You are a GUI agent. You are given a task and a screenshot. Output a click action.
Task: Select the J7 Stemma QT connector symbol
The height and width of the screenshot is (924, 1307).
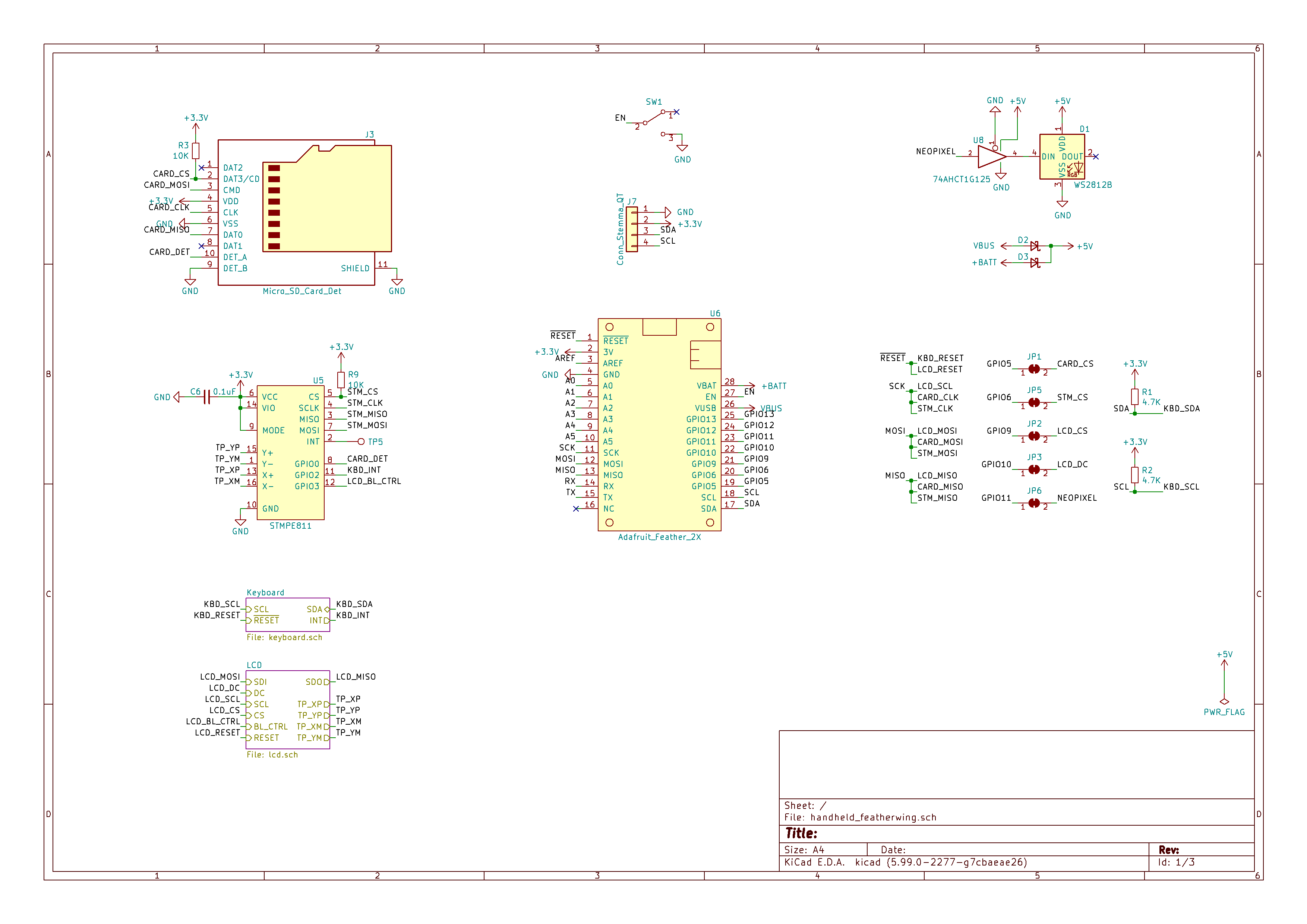(632, 229)
